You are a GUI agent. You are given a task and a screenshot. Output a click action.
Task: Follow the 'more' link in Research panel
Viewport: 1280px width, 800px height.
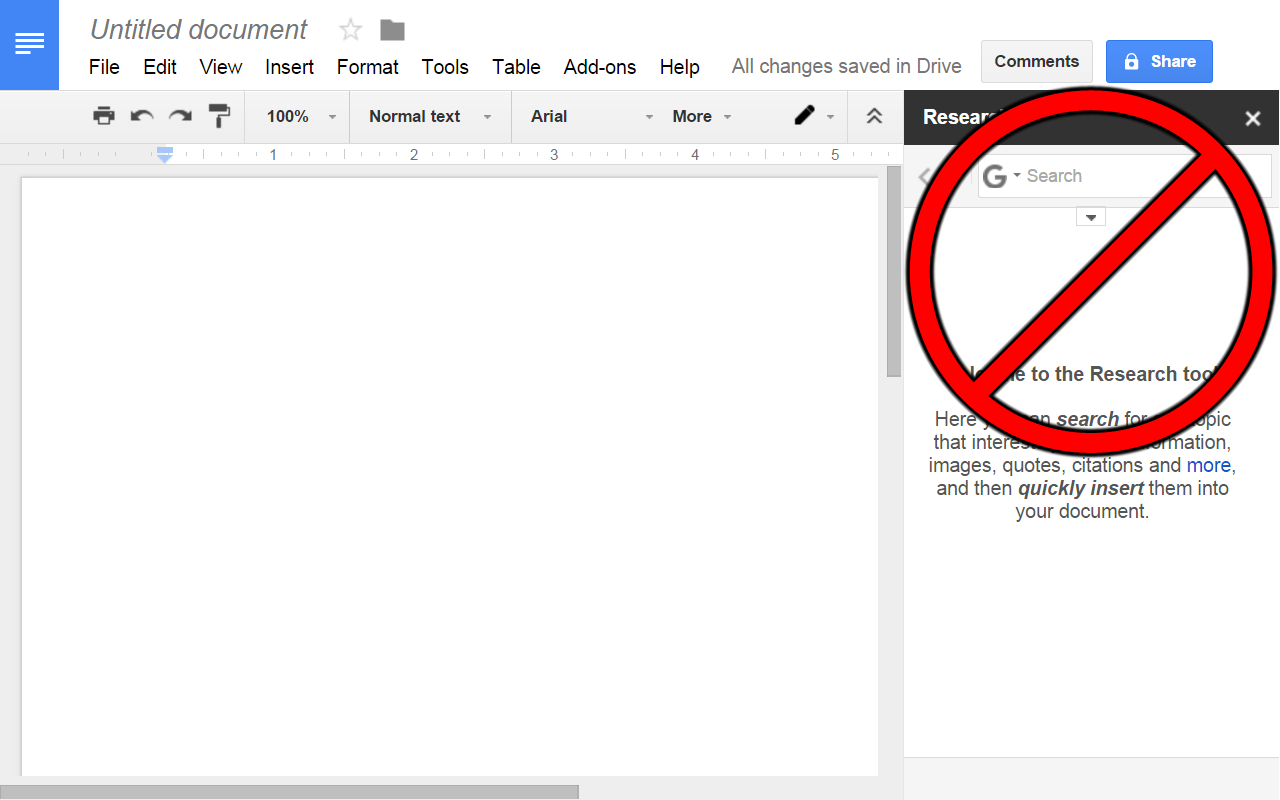tap(1211, 465)
